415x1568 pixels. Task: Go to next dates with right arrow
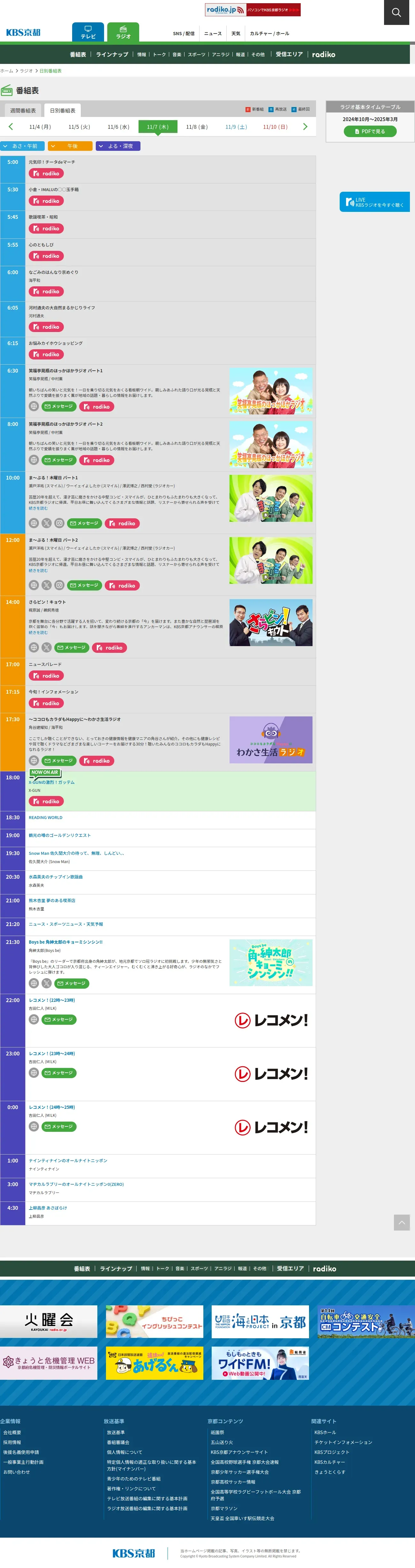tap(305, 127)
